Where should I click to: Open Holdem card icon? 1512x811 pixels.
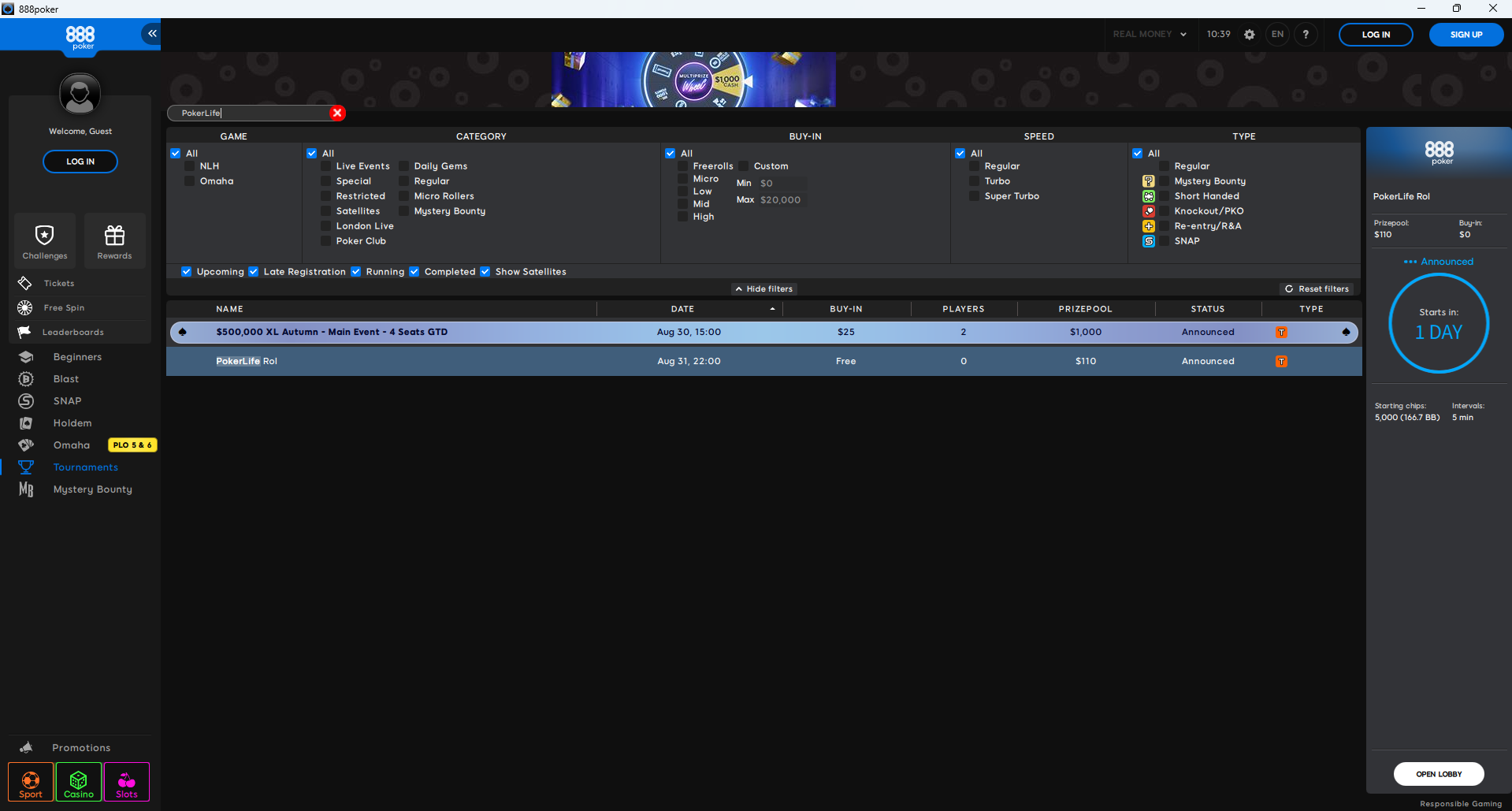pyautogui.click(x=26, y=423)
